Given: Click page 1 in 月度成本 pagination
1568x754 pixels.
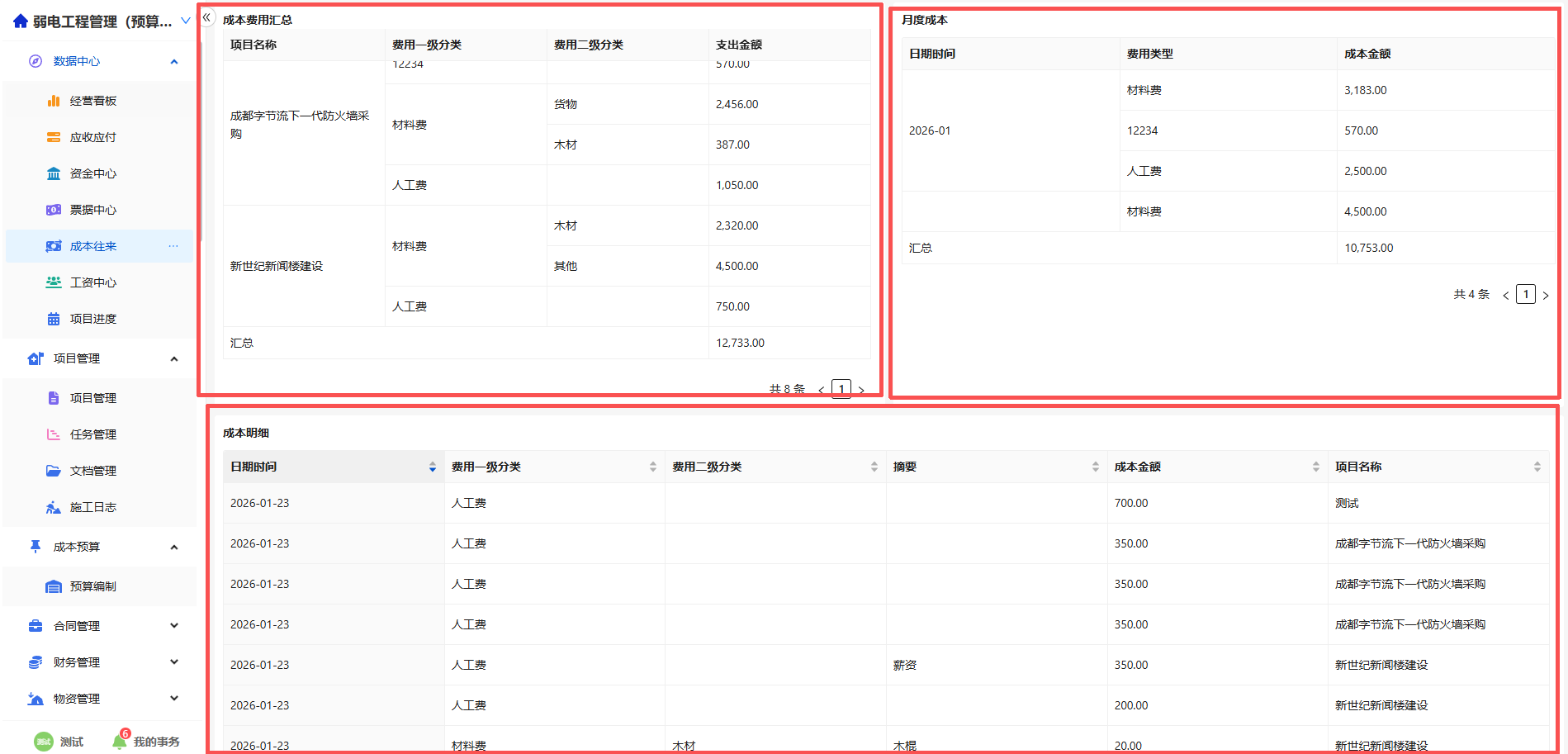Looking at the screenshot, I should [x=1526, y=295].
